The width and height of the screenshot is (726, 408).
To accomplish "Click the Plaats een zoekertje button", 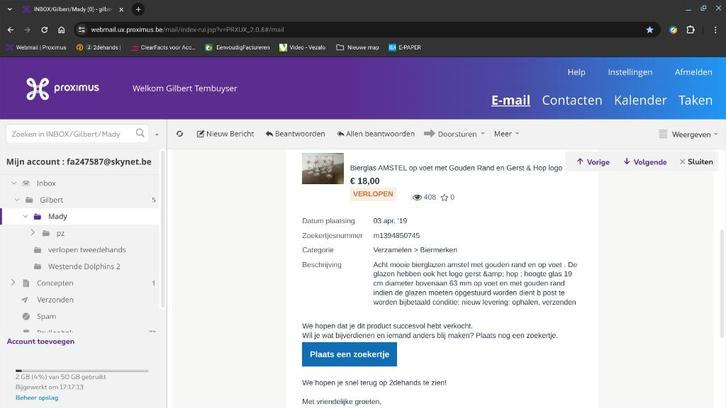I will 349,354.
